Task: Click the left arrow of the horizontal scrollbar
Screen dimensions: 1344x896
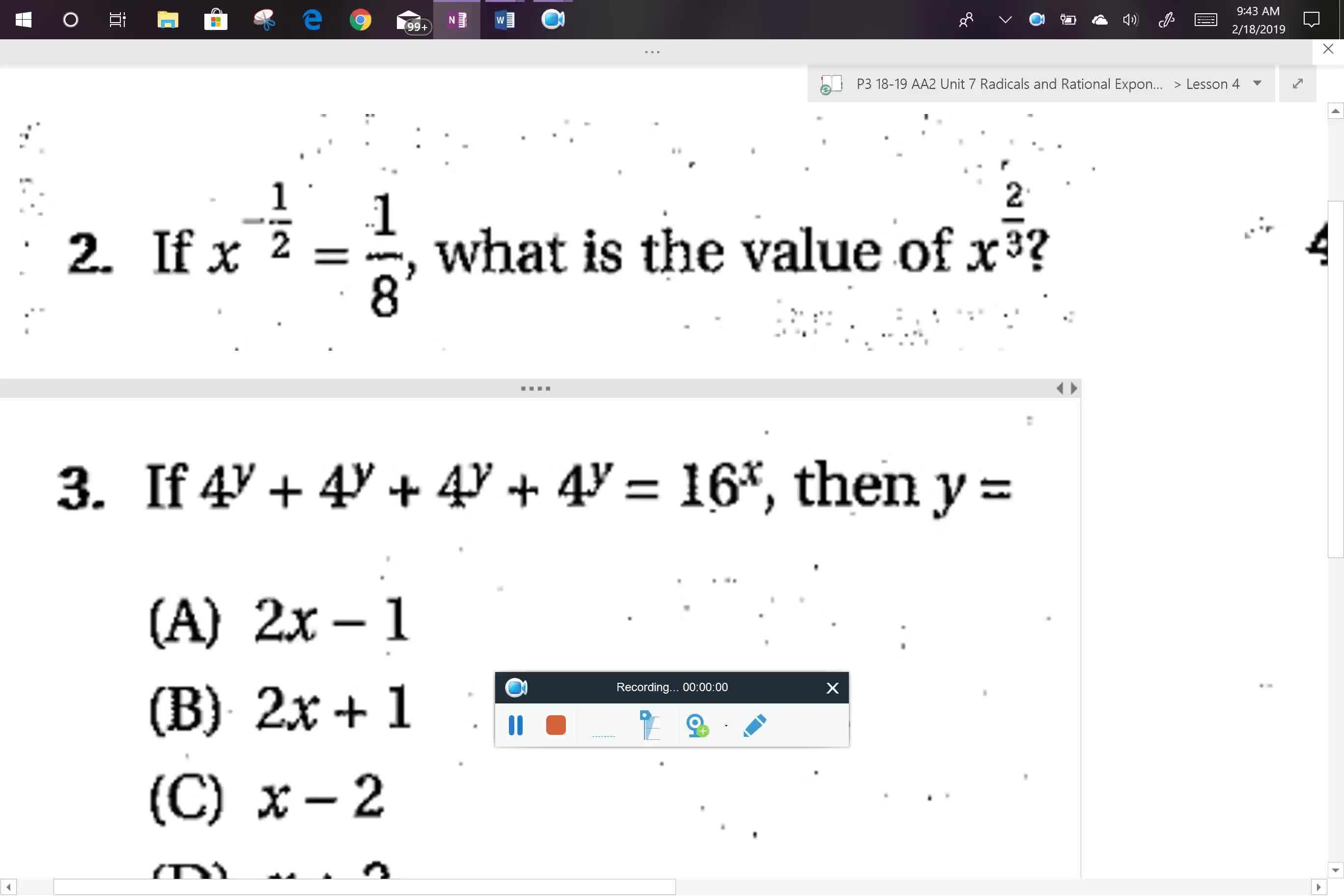Action: coord(8,888)
